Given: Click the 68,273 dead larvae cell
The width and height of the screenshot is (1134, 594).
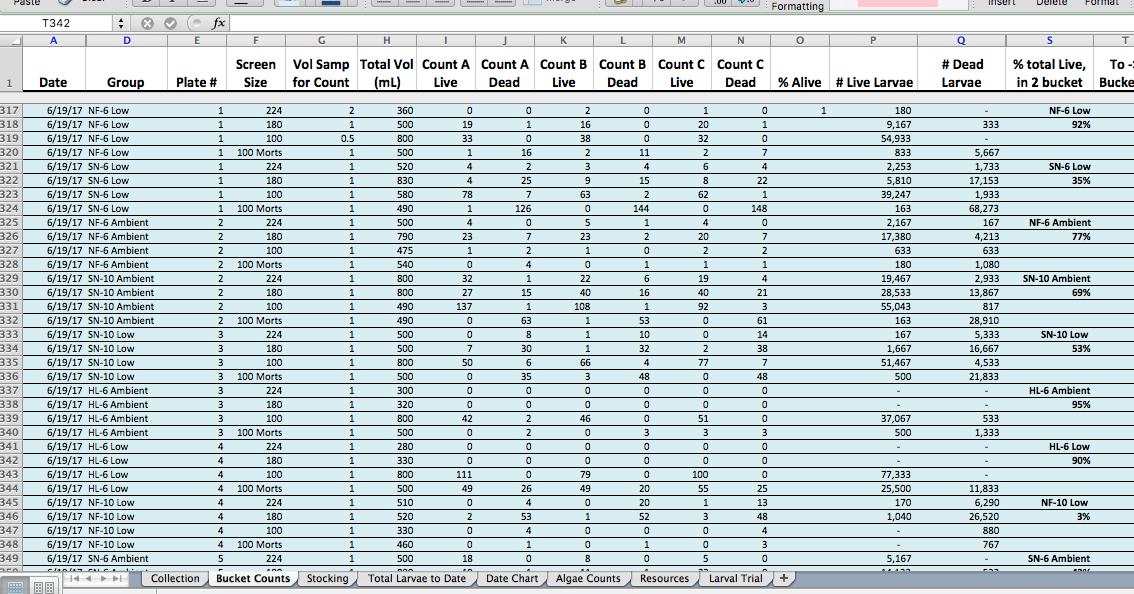Looking at the screenshot, I should point(961,209).
